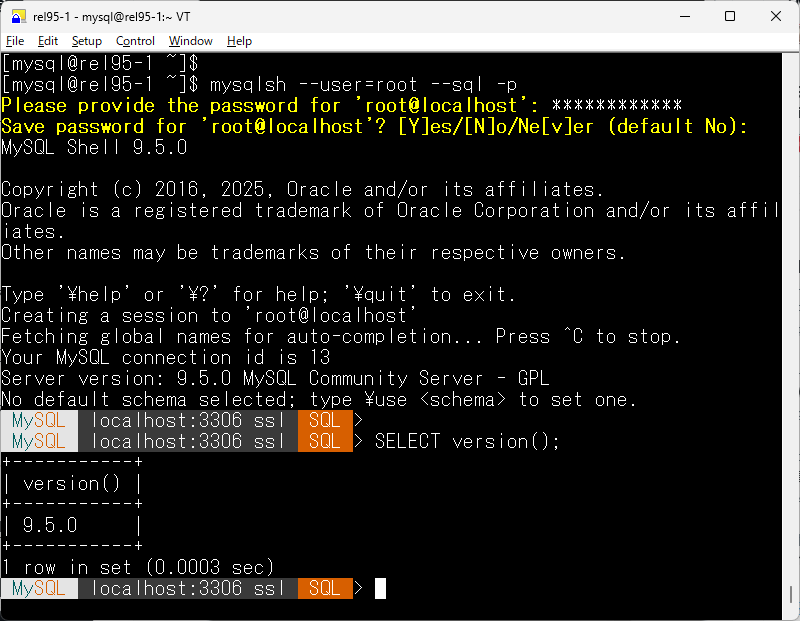This screenshot has width=800, height=621.
Task: Click the vertical scrollbar thumb
Action: pos(791,594)
